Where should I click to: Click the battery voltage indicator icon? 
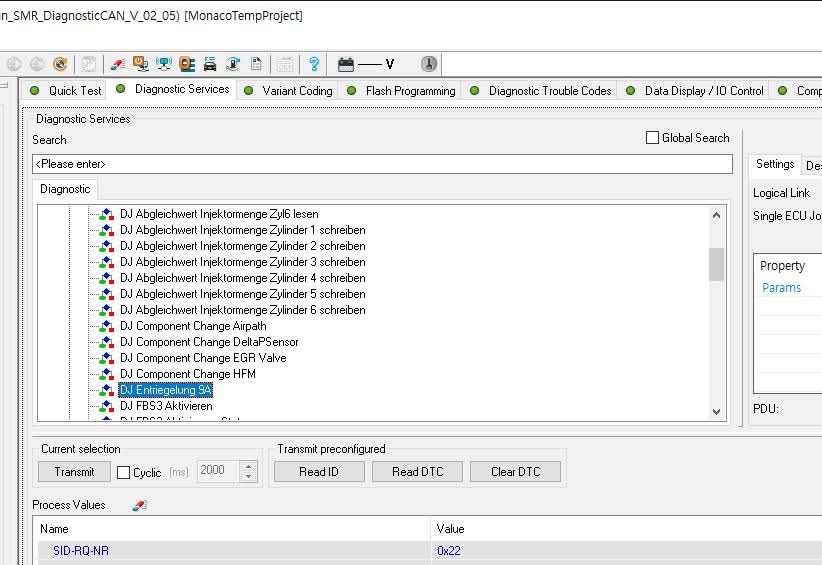point(346,64)
